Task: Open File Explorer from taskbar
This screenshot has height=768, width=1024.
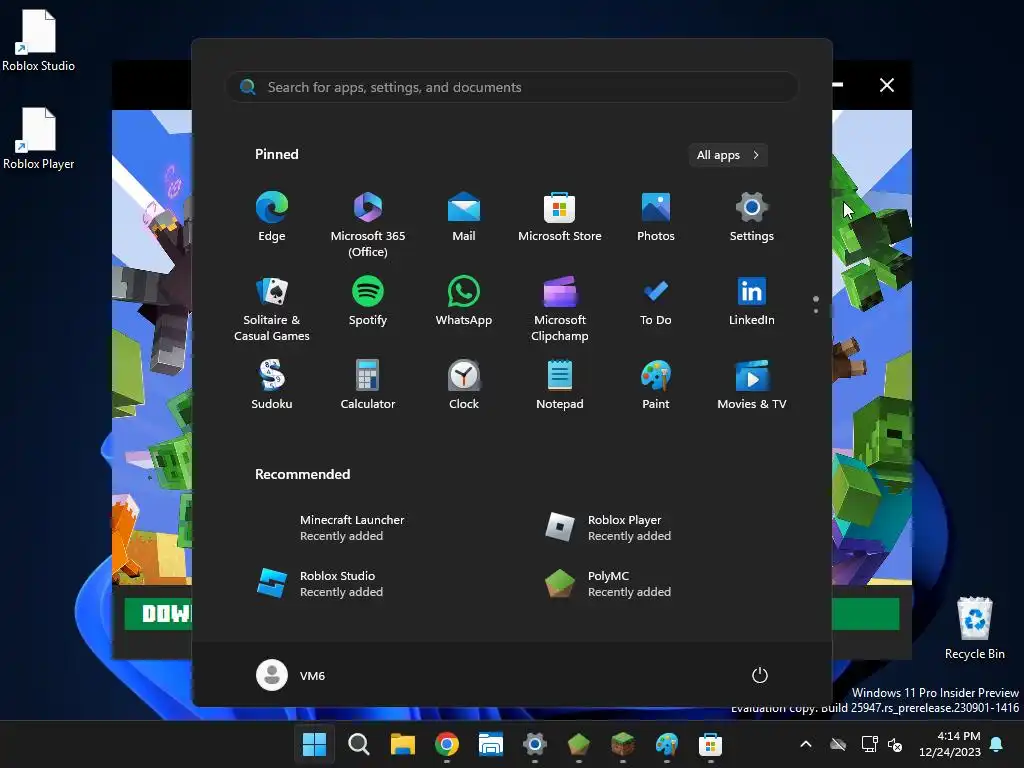Action: click(402, 744)
